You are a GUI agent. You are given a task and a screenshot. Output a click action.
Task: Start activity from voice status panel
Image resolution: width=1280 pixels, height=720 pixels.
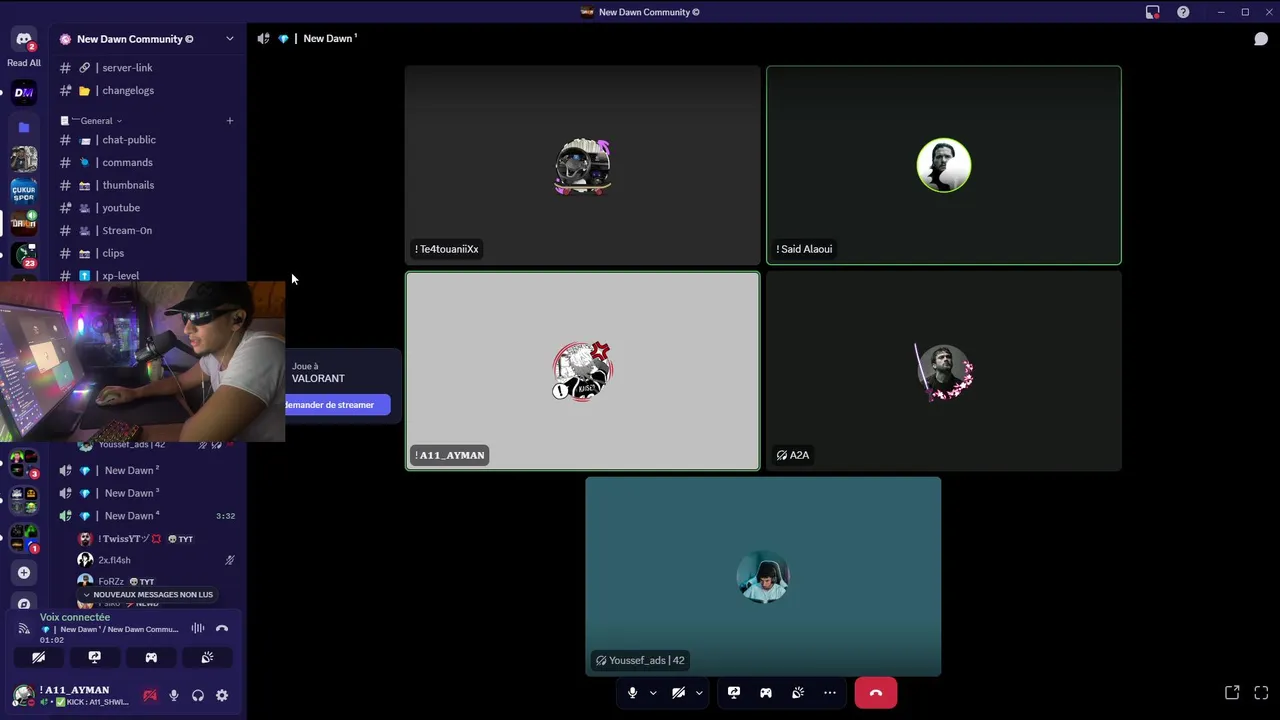pos(151,658)
